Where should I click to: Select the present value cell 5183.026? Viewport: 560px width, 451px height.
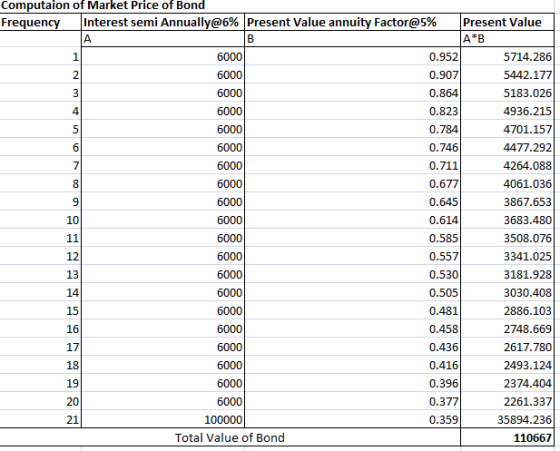[x=508, y=93]
